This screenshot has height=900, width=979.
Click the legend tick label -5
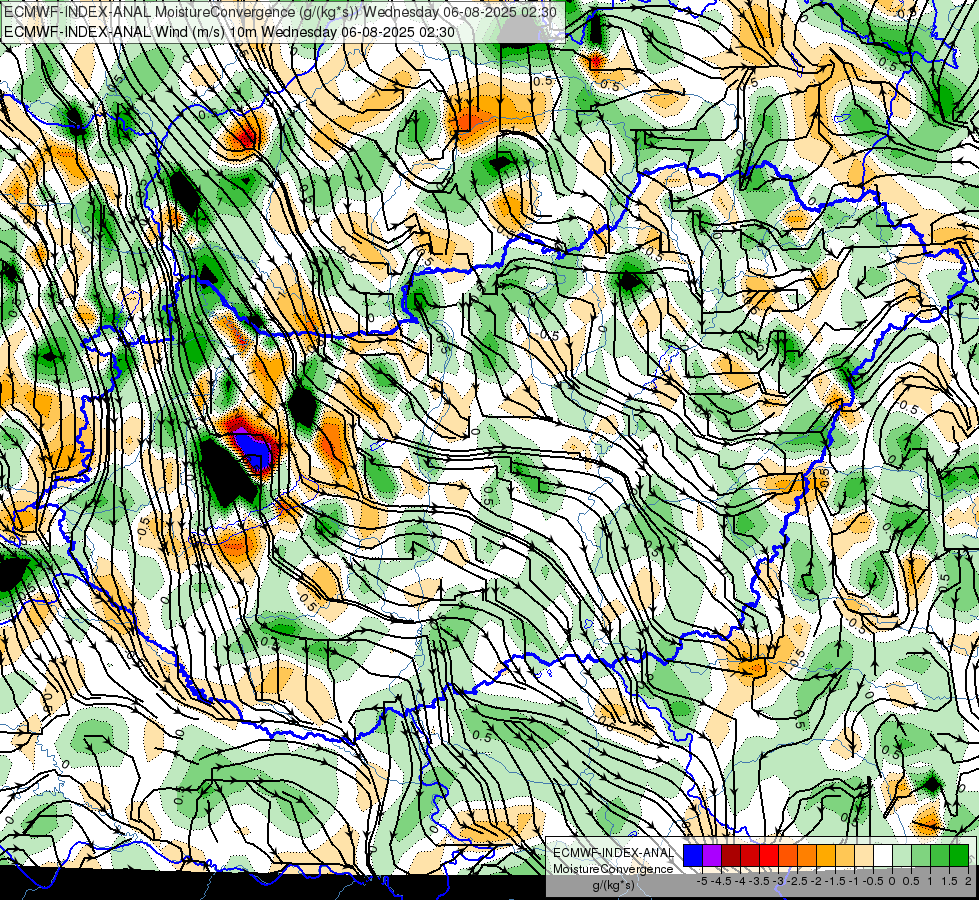[702, 881]
